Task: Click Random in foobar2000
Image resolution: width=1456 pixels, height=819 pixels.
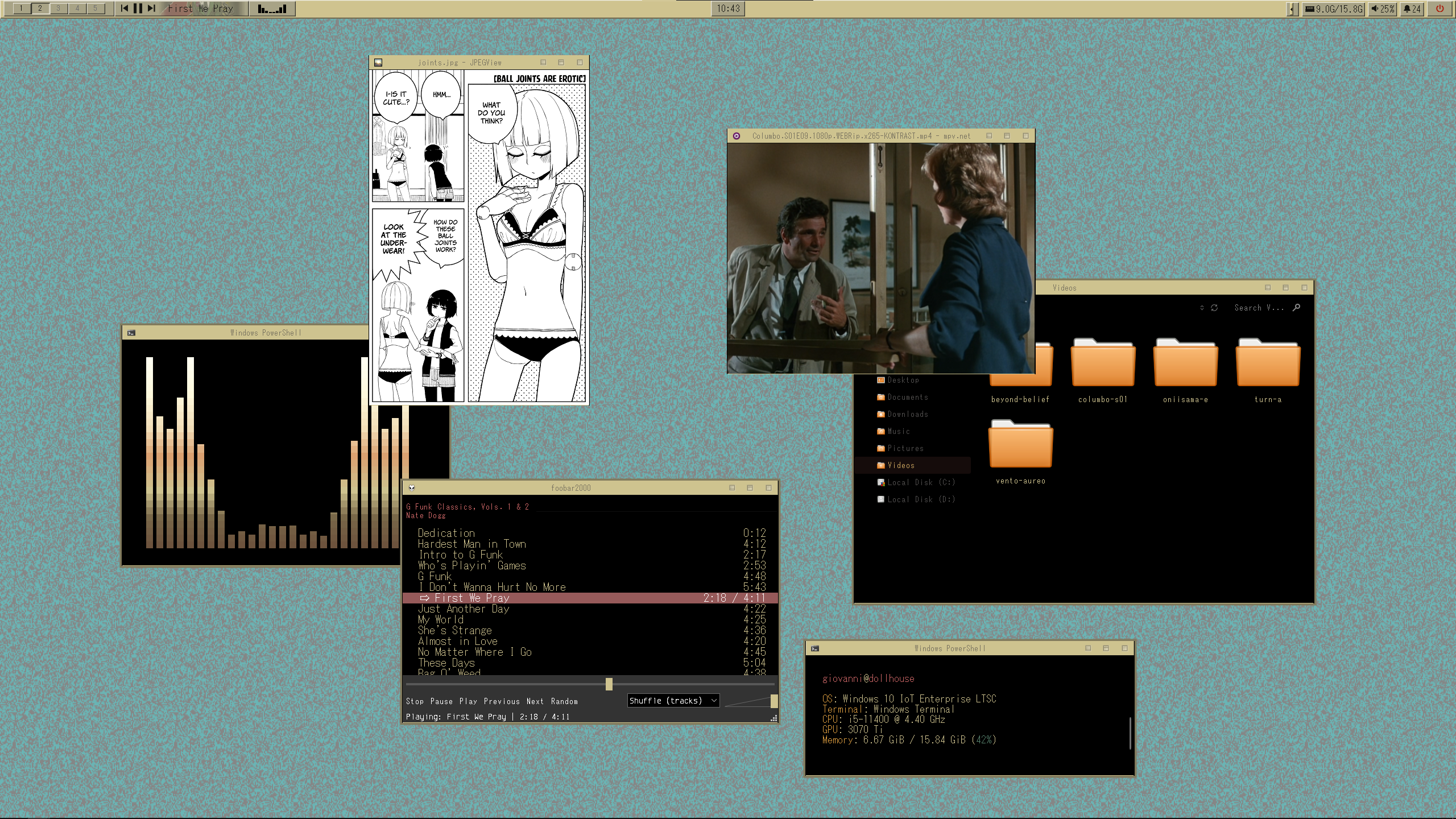Action: (564, 701)
